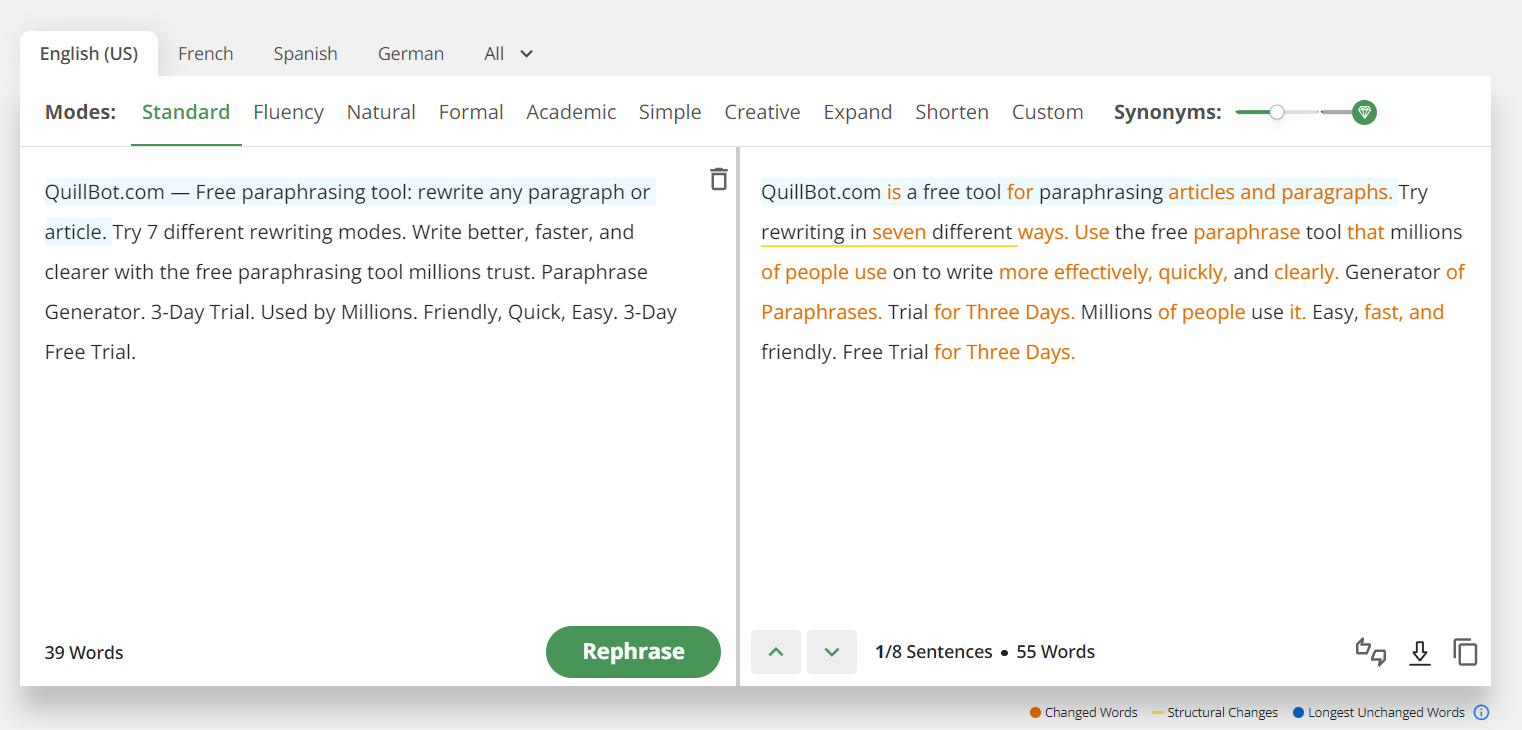Screen dimensions: 1522x730
Task: Copy the full paraphrased text
Action: click(1465, 652)
